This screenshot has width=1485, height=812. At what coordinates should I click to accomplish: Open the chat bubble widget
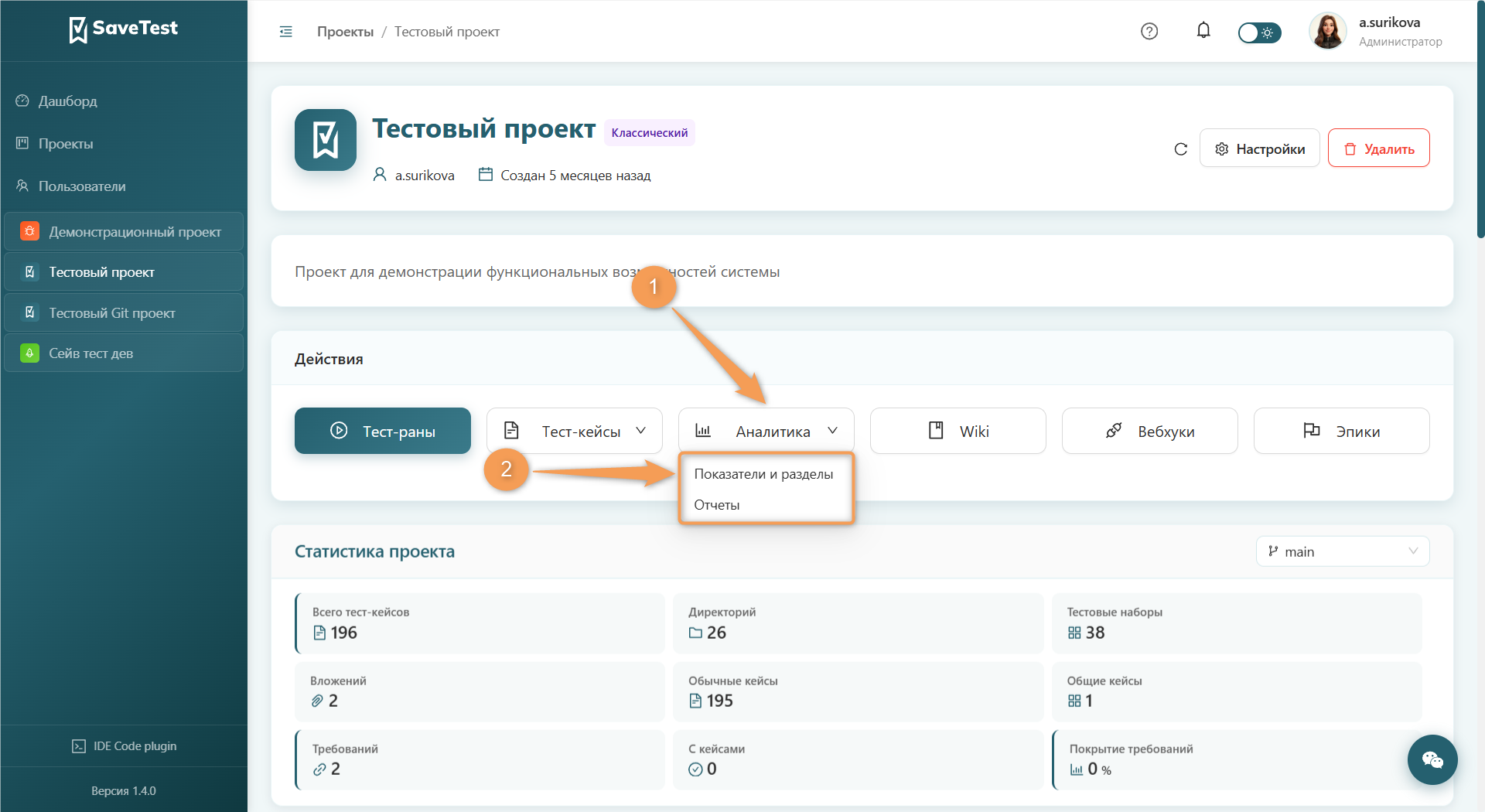pyautogui.click(x=1432, y=759)
